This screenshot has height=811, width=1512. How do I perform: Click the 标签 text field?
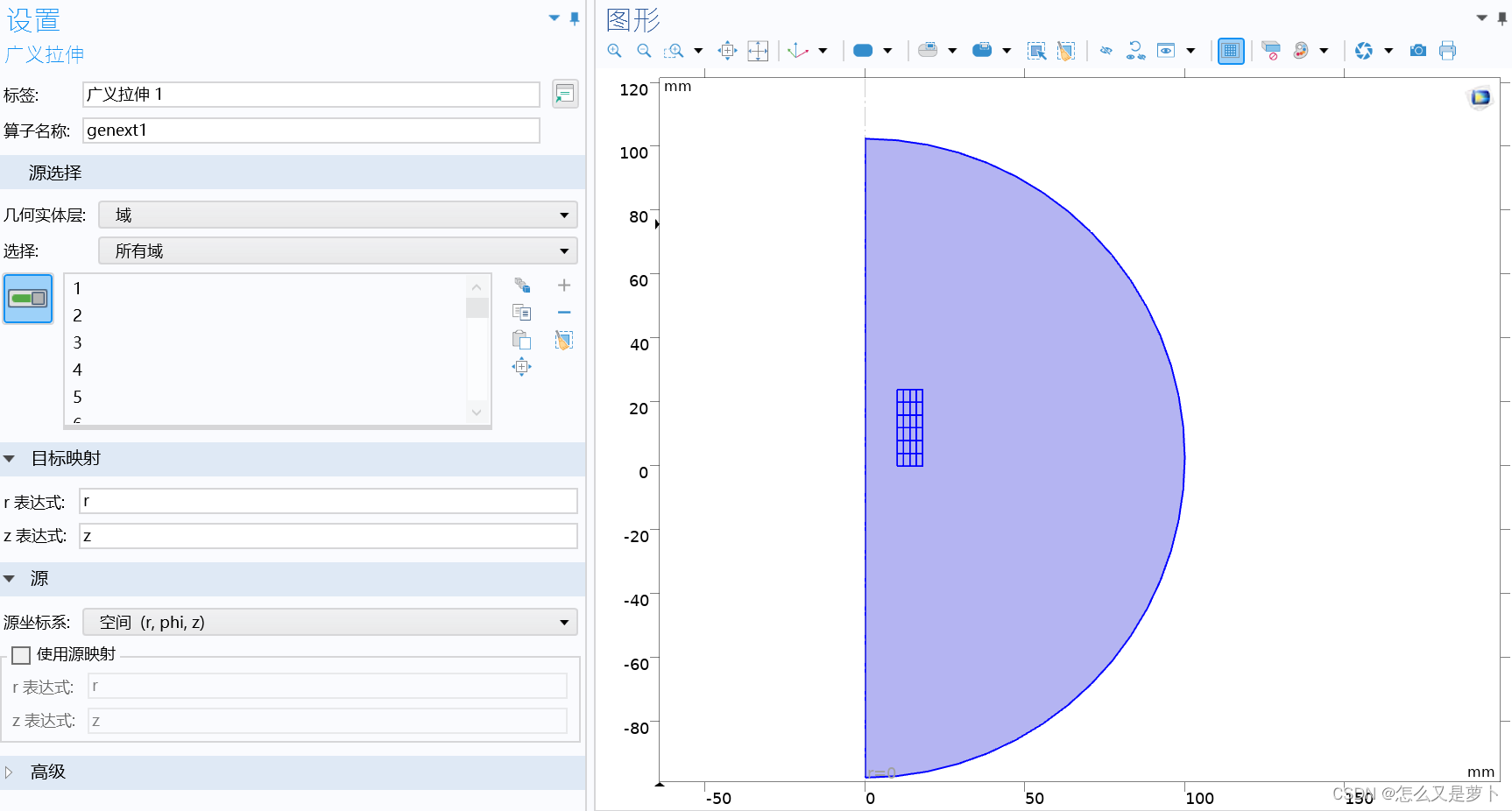311,95
